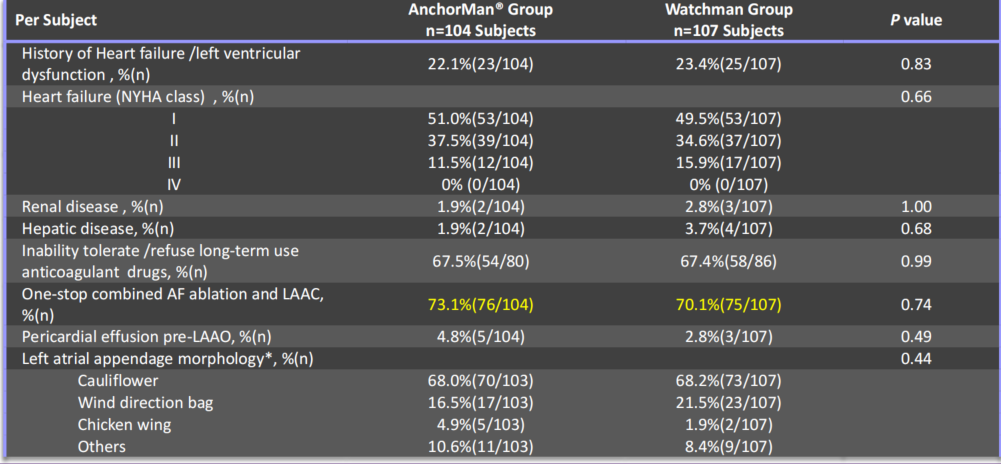
Task: Select the value 68.0%(70/103)
Action: [480, 381]
